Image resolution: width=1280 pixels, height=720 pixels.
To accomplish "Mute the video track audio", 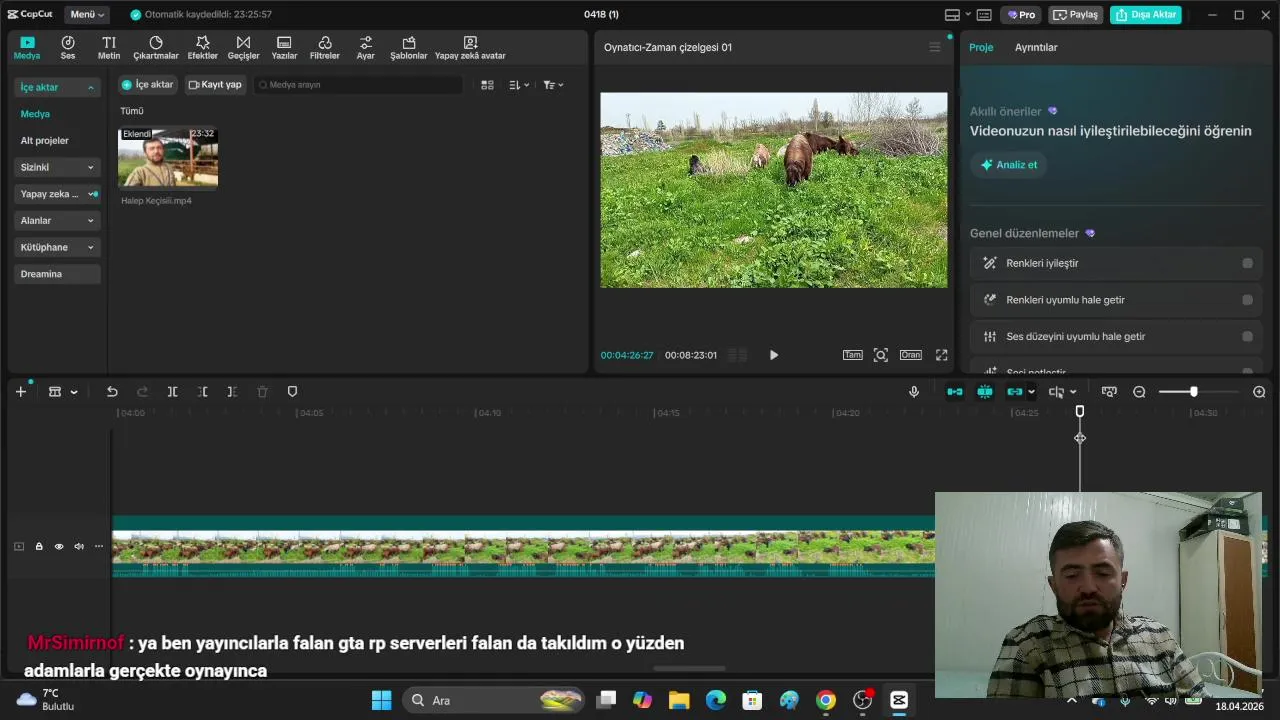I will click(x=79, y=546).
